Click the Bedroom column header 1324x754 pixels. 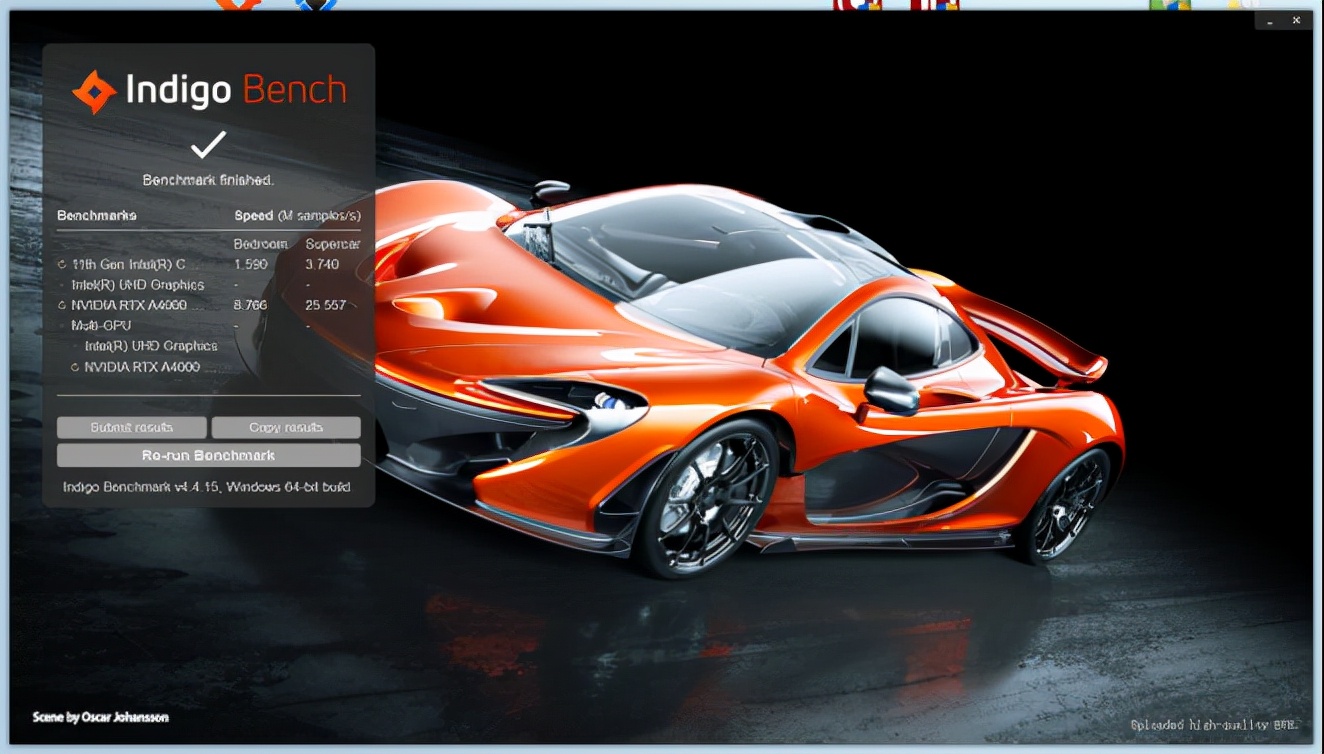click(x=260, y=244)
